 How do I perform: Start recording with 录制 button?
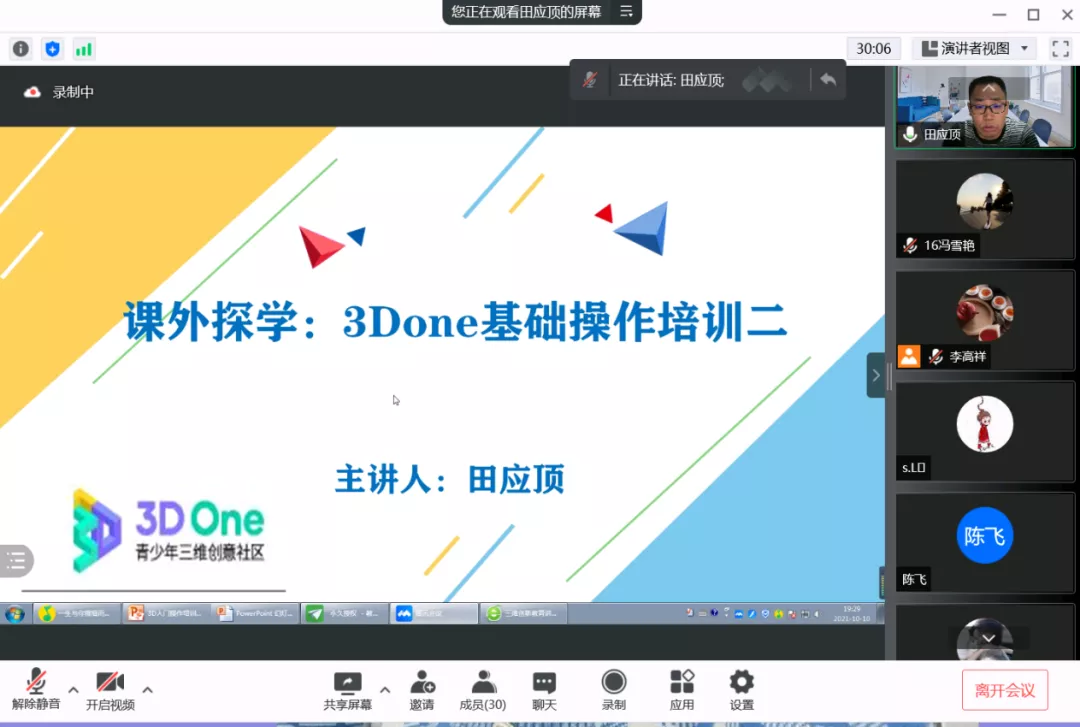(x=614, y=690)
